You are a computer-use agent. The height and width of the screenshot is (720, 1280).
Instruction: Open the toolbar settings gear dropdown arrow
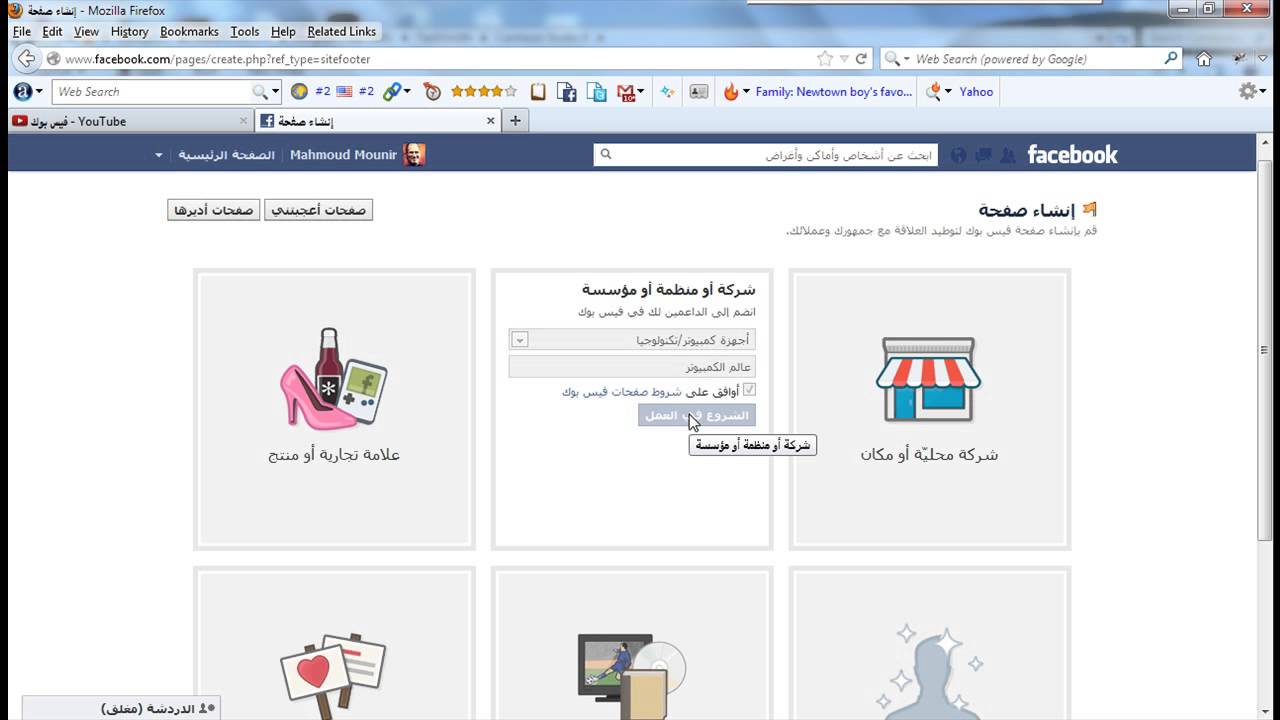pos(1262,91)
